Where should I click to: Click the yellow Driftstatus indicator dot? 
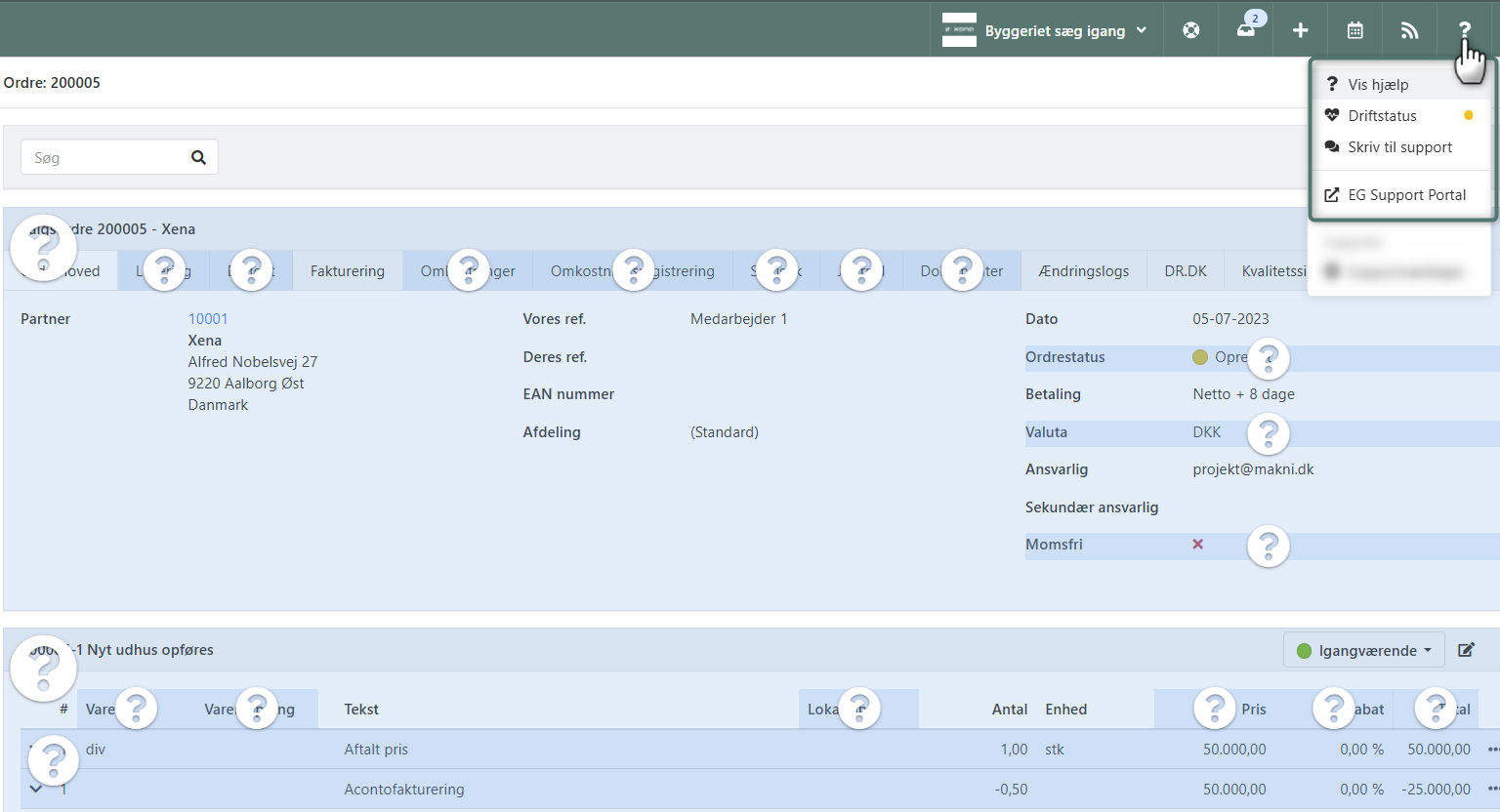click(x=1468, y=115)
